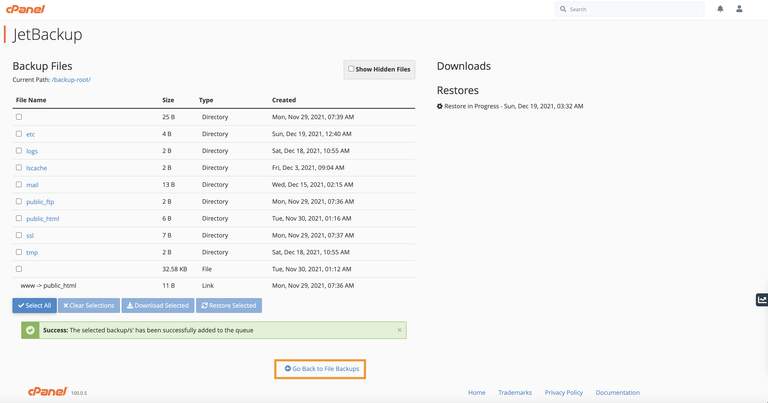
Task: Click the File Name column header
Action: 31,100
